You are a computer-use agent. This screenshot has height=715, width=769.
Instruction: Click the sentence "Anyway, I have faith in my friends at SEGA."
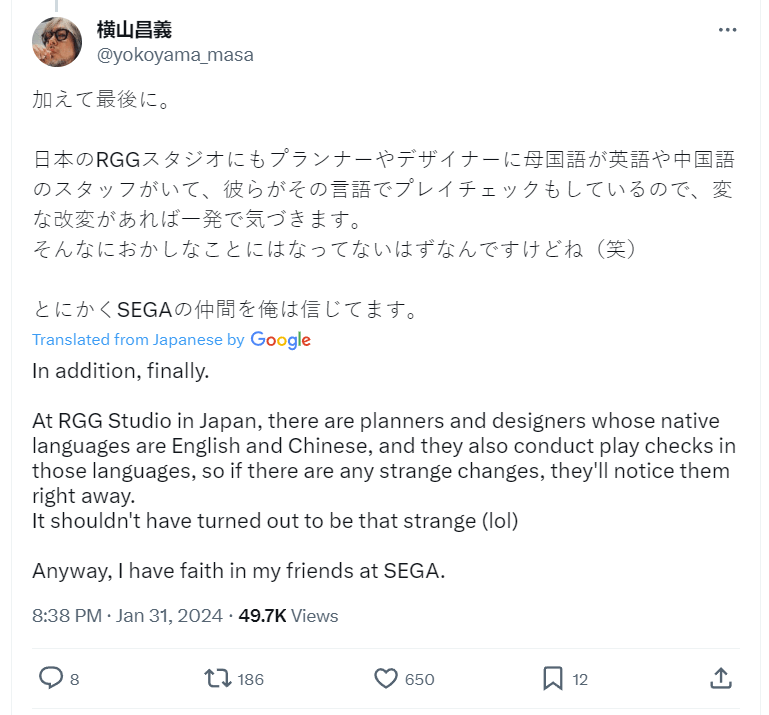pyautogui.click(x=238, y=571)
